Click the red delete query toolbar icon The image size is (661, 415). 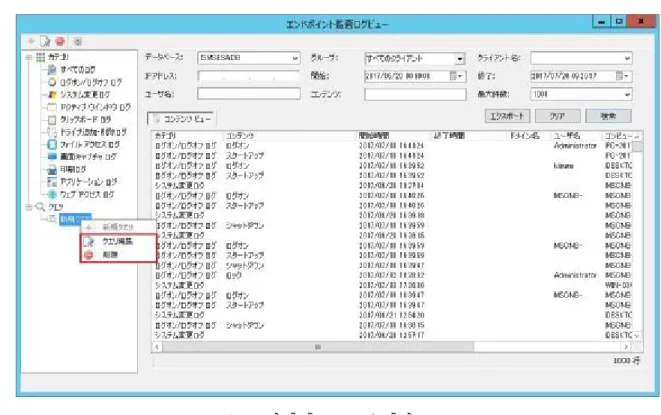click(60, 41)
